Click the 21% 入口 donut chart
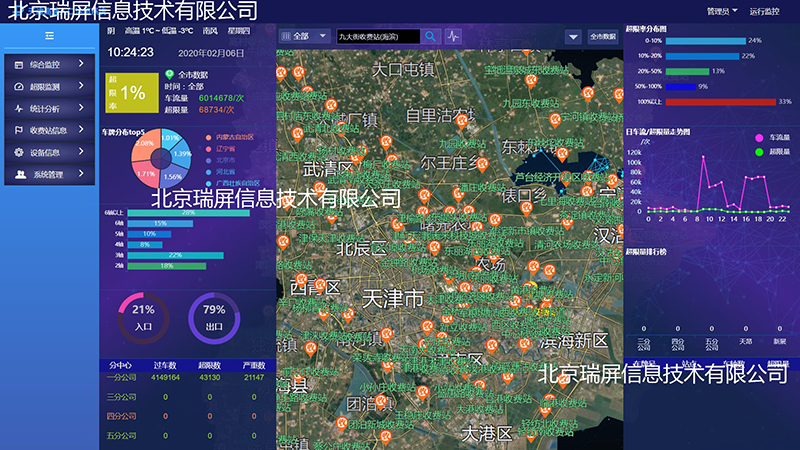 [x=143, y=318]
